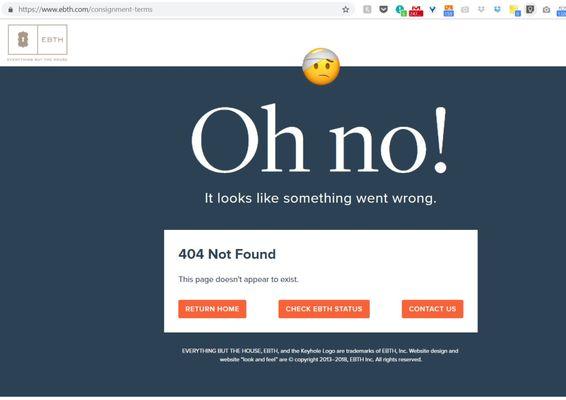This screenshot has height=400, width=566.
Task: Click the yellow sticky note extension icon
Action: tap(515, 11)
